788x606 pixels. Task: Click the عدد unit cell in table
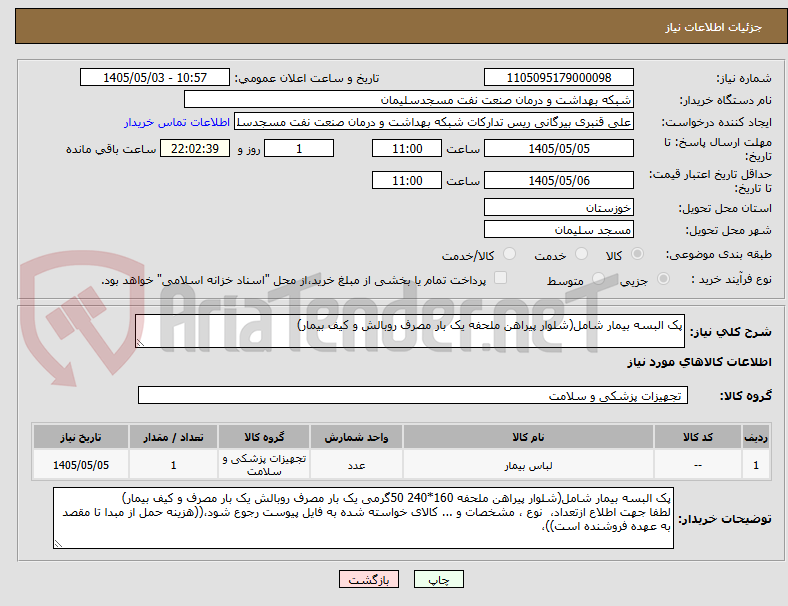pyautogui.click(x=356, y=465)
